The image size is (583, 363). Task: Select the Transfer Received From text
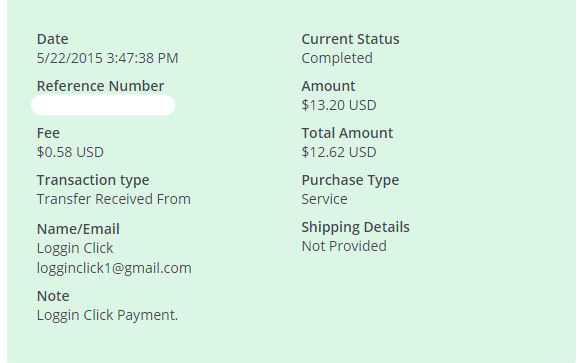(x=114, y=199)
